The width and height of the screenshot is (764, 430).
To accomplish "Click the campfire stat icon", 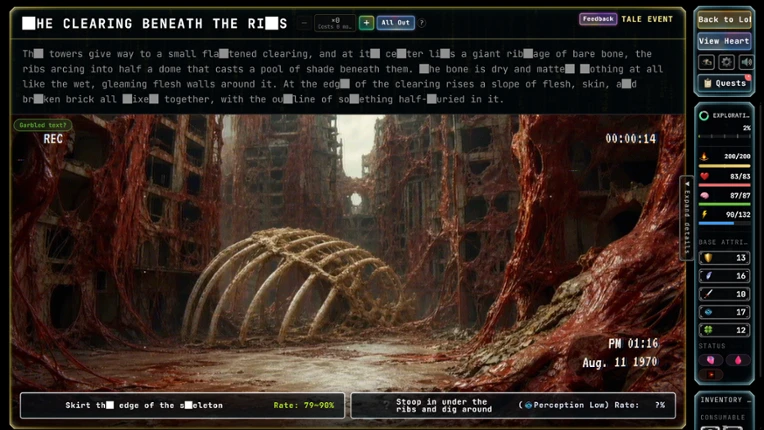I will click(x=704, y=156).
